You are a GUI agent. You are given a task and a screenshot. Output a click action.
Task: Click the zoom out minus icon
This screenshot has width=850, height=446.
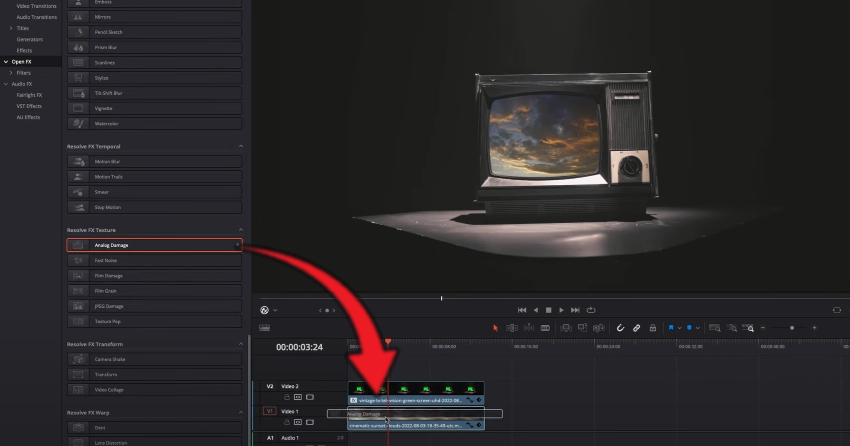tap(763, 328)
